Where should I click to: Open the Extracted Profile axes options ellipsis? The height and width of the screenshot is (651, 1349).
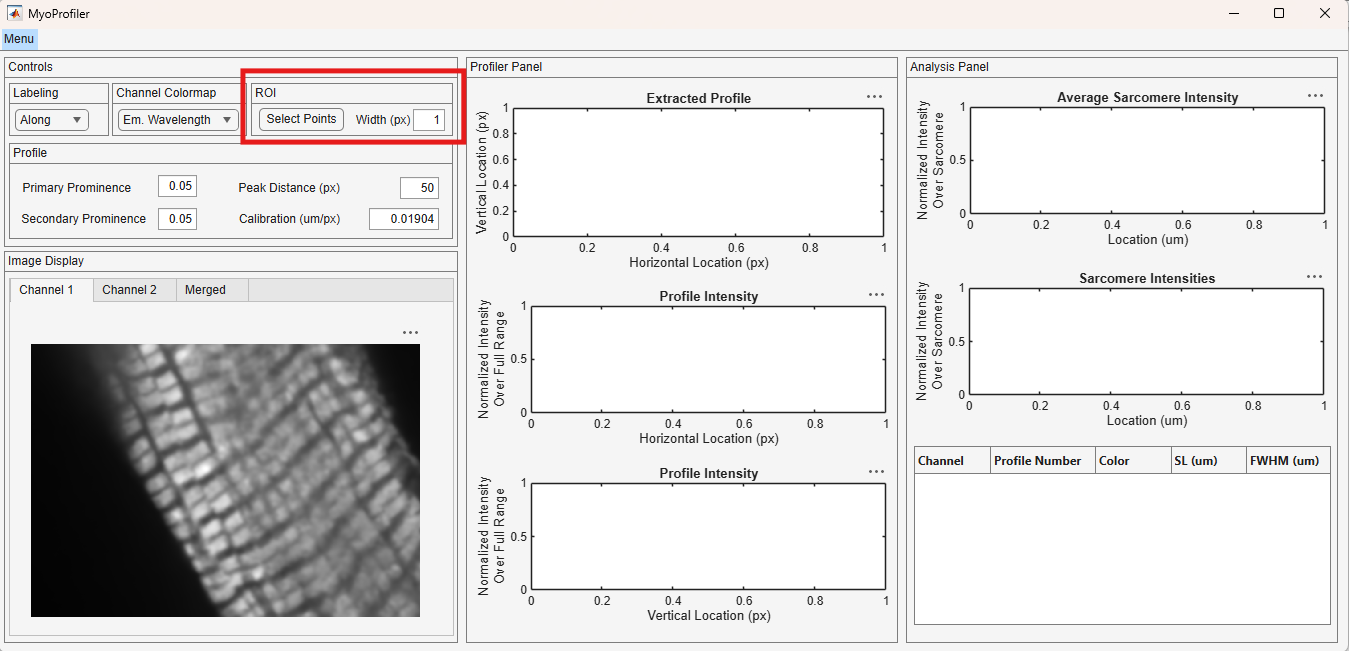pos(874,97)
